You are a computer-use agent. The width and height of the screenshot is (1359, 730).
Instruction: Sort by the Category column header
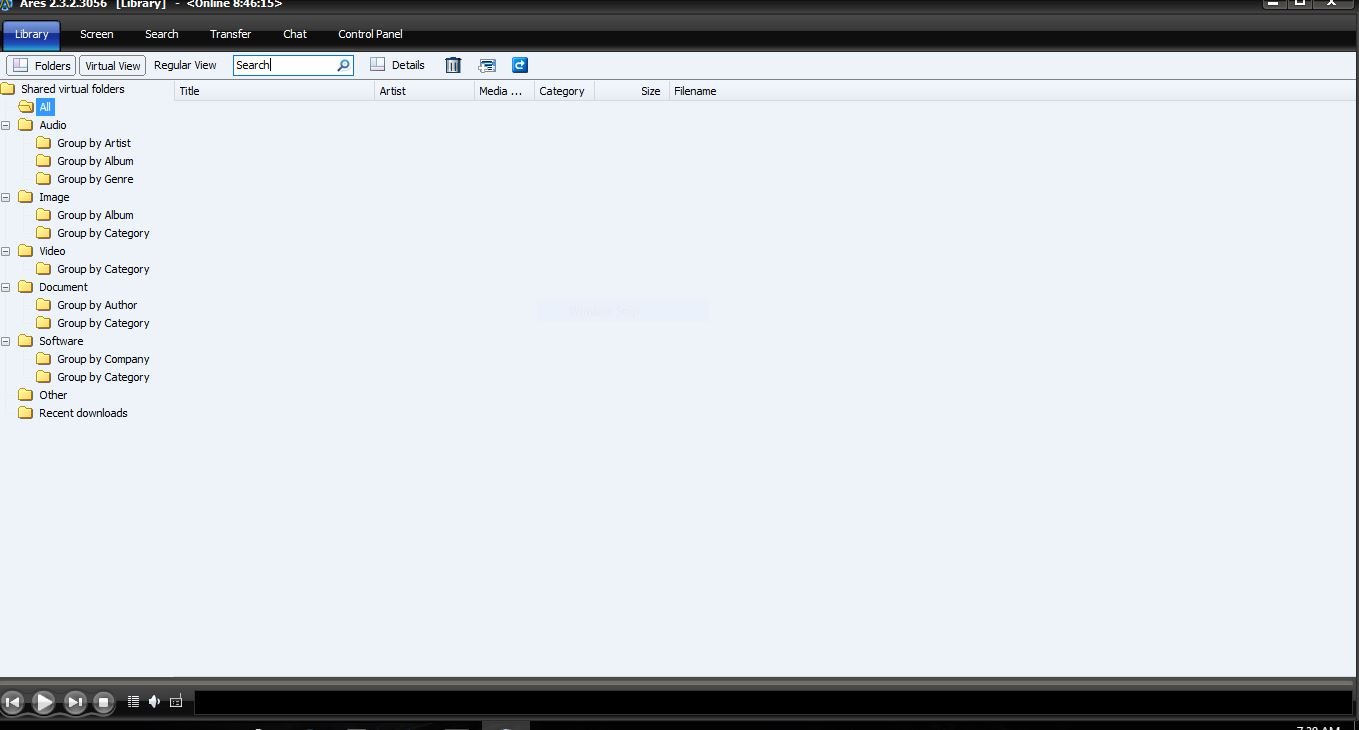565,91
